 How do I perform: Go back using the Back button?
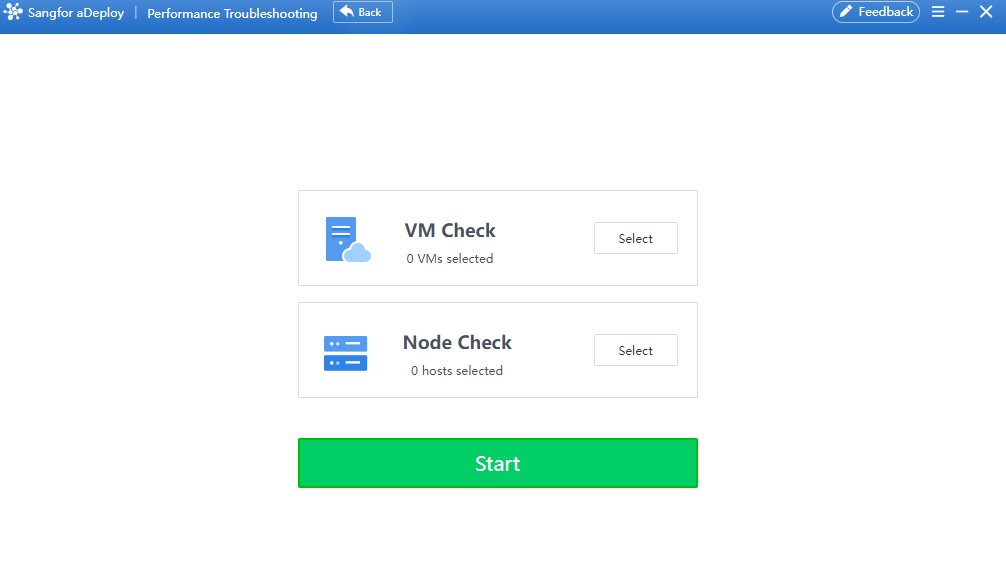coord(362,12)
